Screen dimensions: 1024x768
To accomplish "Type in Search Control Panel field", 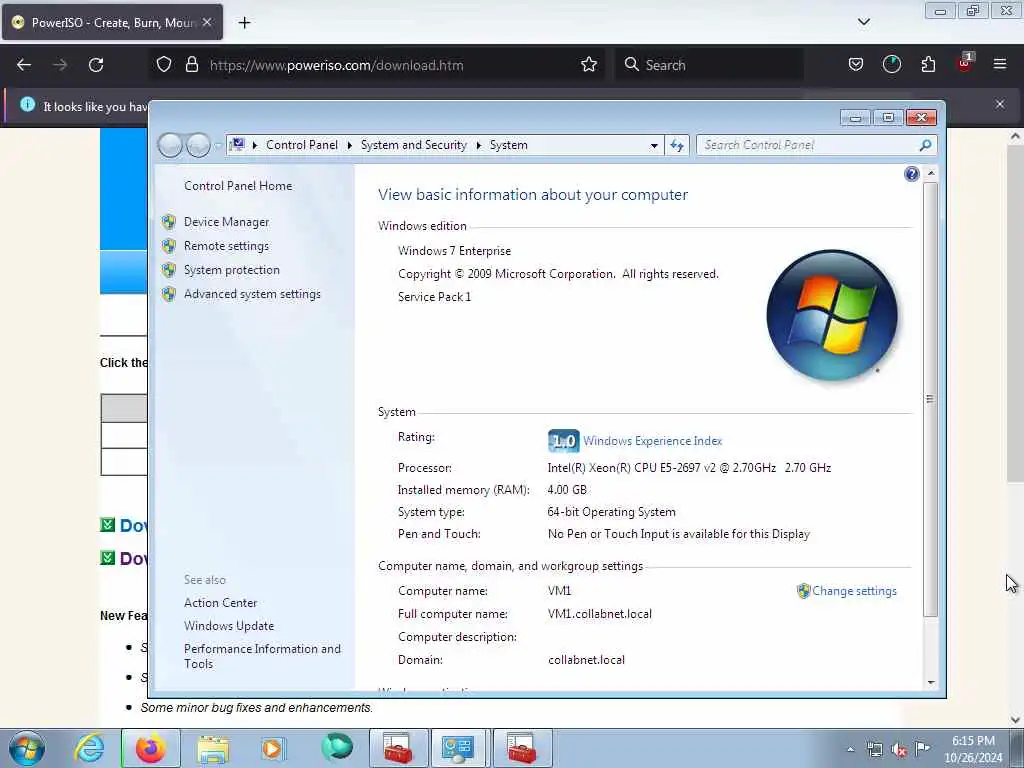I will 808,145.
